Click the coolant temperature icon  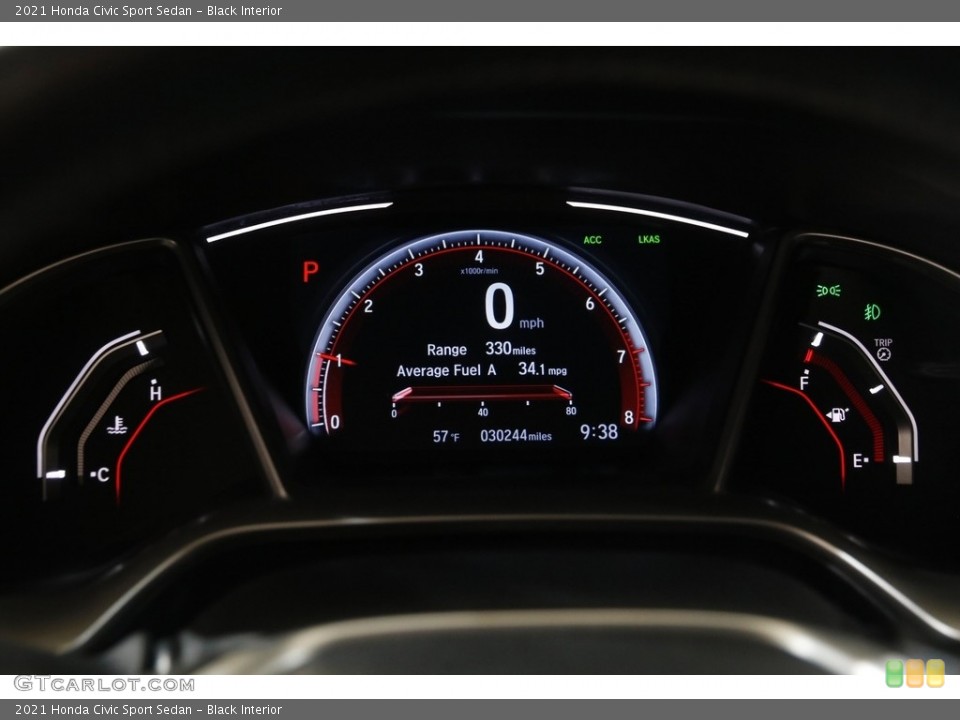(117, 425)
